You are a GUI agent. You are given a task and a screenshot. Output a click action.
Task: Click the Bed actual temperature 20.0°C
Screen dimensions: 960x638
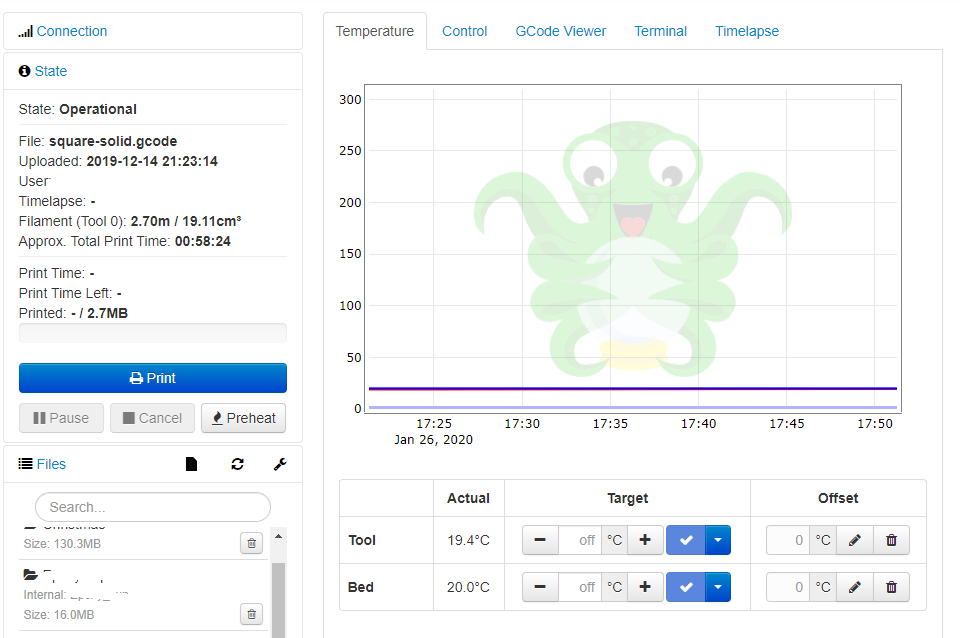(468, 587)
